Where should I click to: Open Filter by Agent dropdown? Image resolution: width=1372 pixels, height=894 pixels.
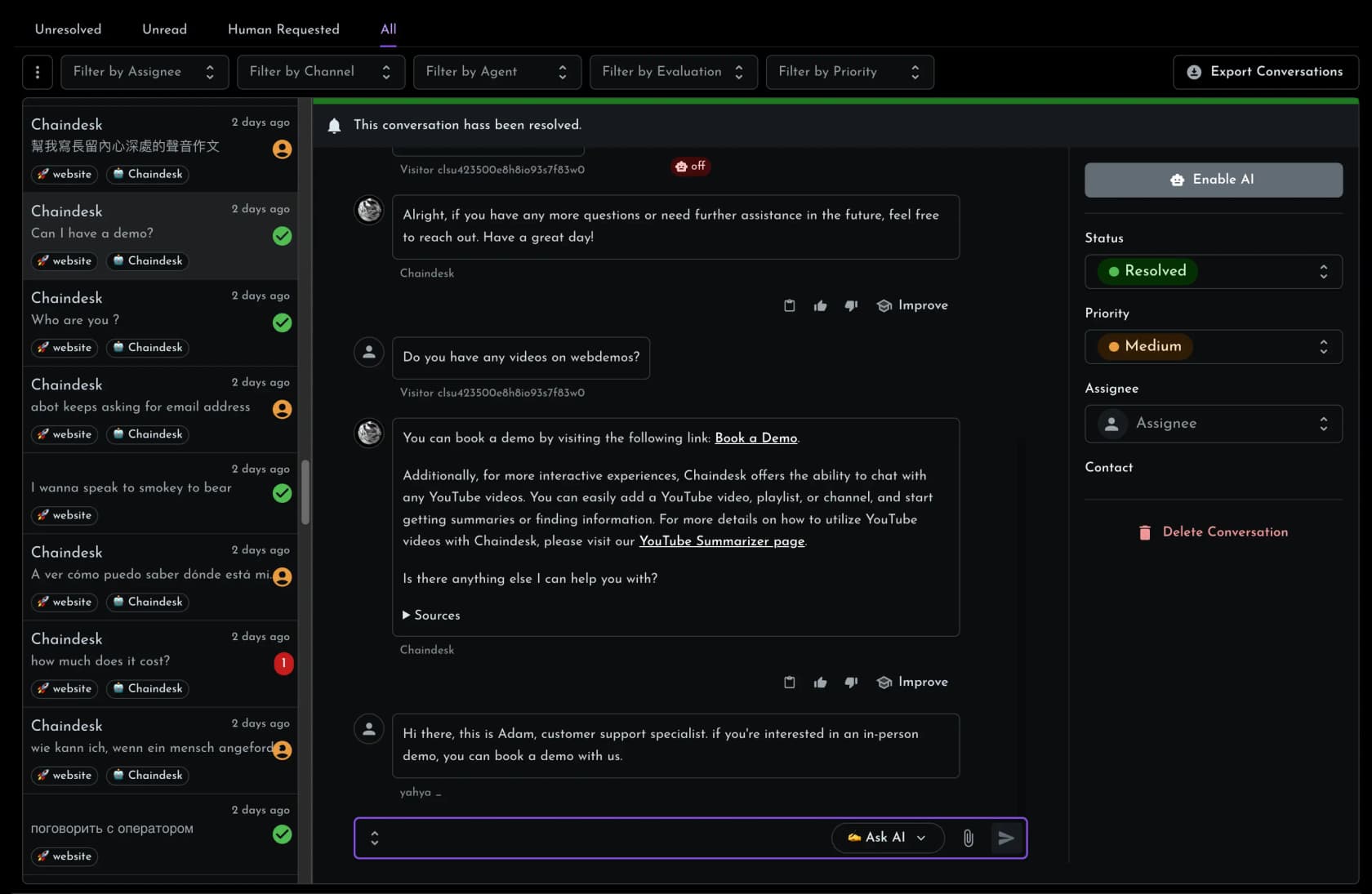(497, 72)
